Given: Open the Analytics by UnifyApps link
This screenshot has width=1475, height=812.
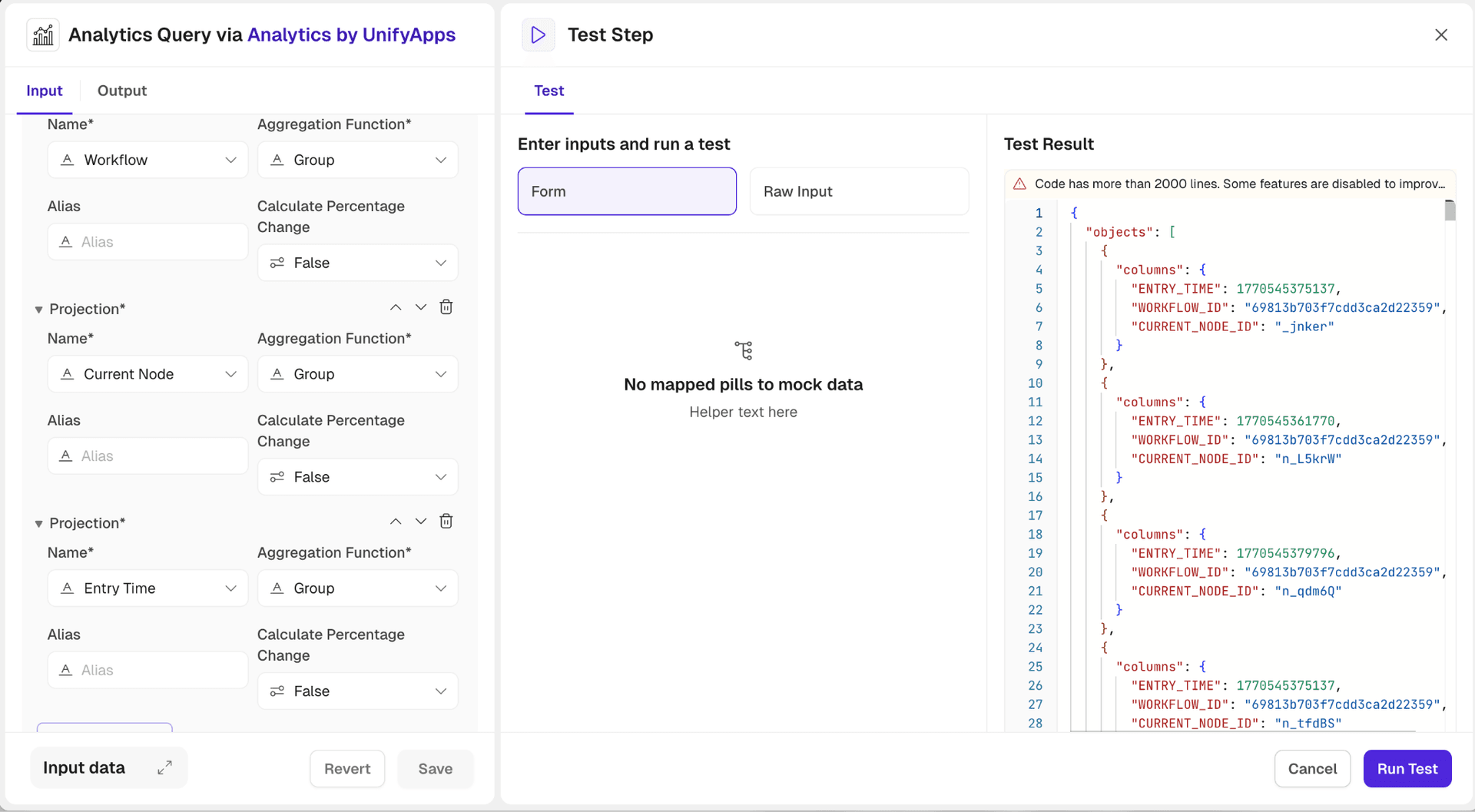Looking at the screenshot, I should 351,35.
